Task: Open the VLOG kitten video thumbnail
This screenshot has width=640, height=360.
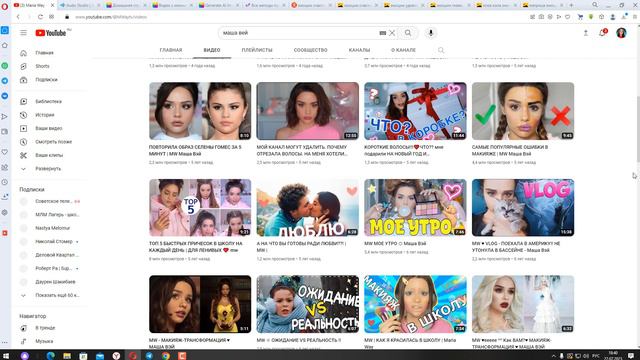Action: click(x=523, y=207)
